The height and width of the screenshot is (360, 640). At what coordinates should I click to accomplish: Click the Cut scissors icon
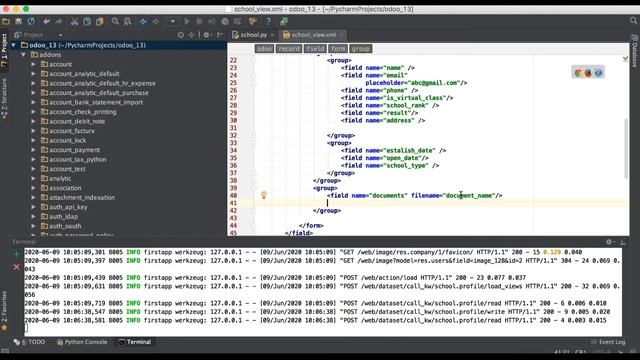click(74, 21)
